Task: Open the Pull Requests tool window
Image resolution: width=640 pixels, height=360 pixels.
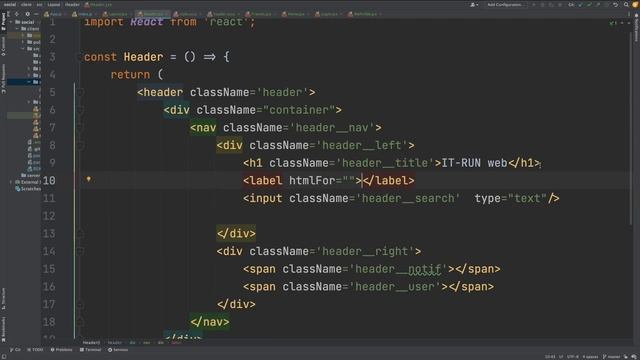Action: point(3,78)
